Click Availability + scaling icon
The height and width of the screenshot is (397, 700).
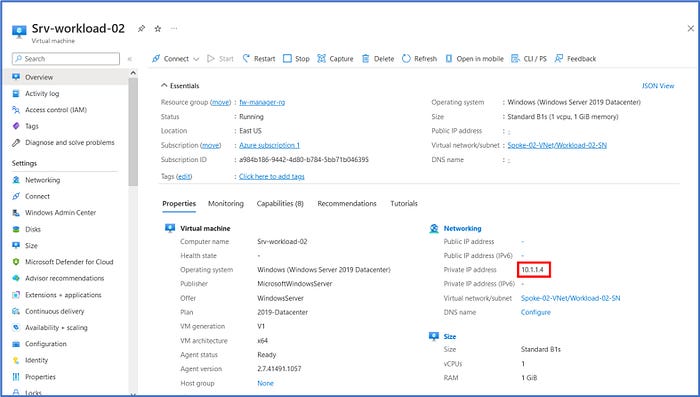[16, 327]
